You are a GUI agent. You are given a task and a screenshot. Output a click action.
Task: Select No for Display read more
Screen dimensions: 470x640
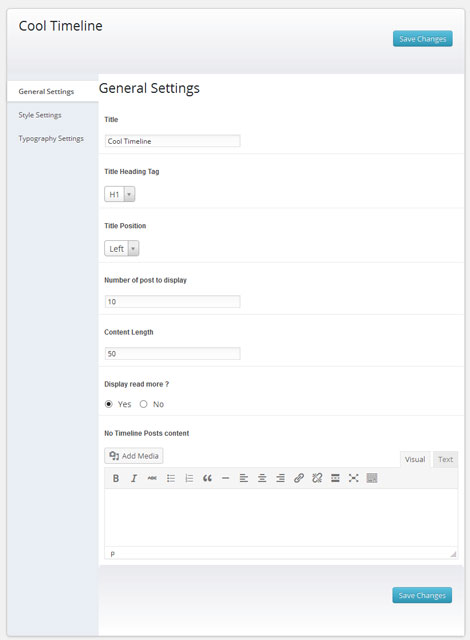(143, 404)
